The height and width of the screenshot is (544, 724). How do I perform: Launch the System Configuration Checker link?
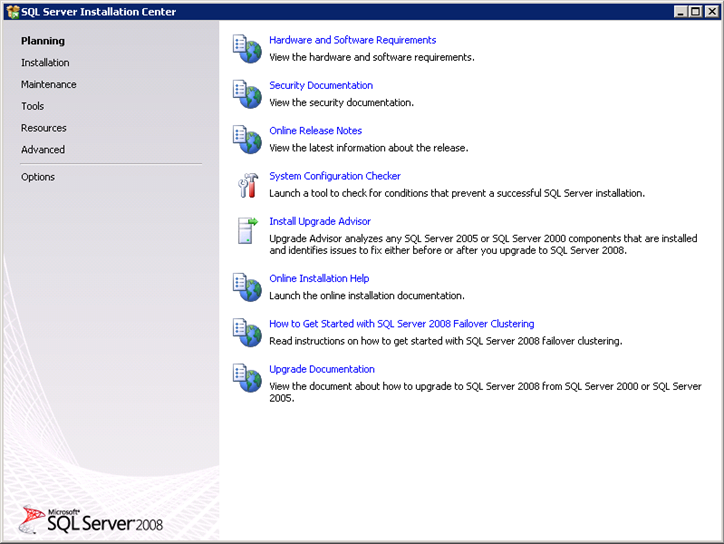pyautogui.click(x=335, y=176)
